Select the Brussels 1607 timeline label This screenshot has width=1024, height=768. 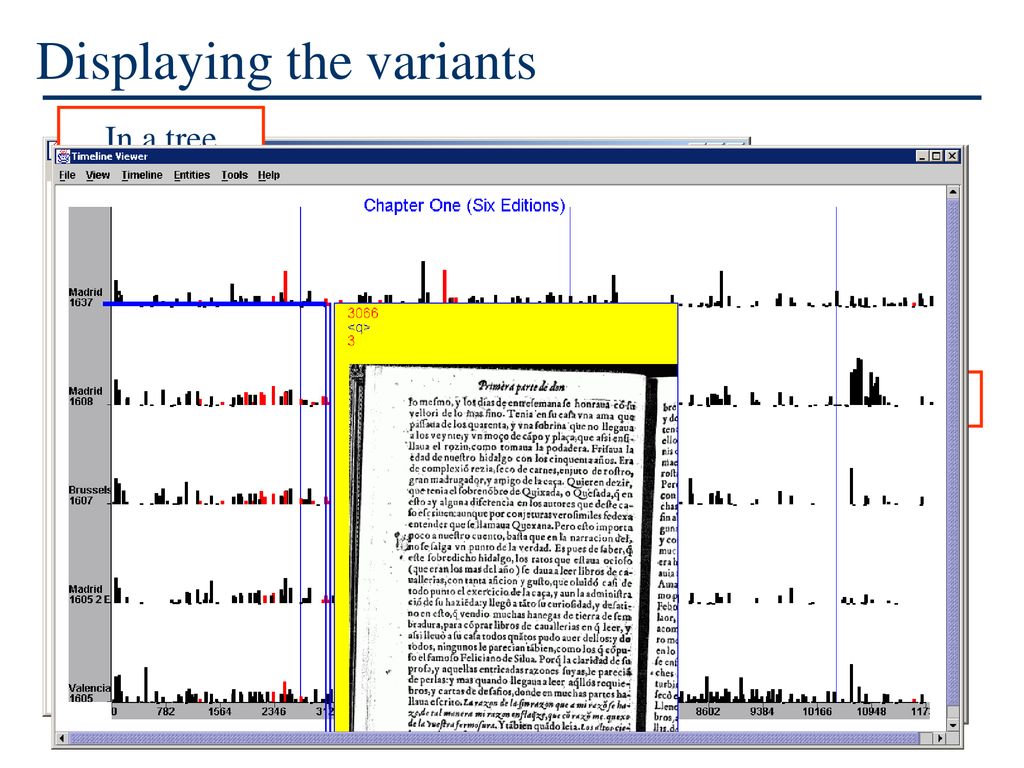click(x=89, y=495)
